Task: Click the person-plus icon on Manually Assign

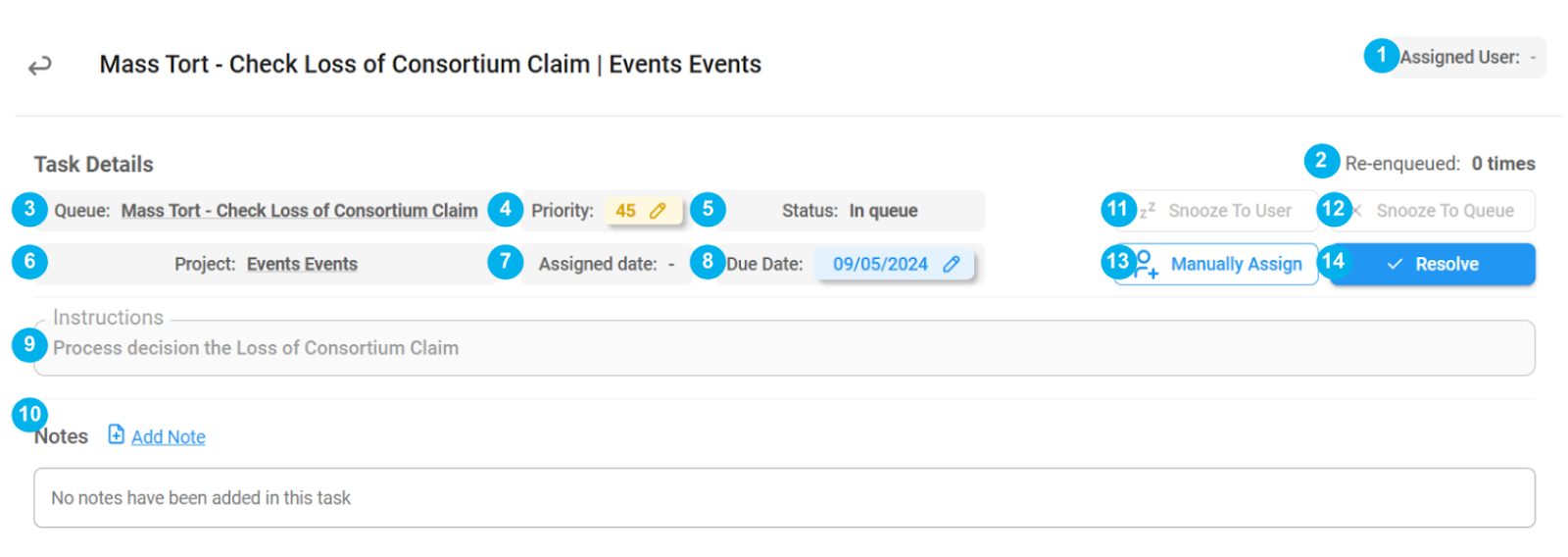Action: point(1146,264)
